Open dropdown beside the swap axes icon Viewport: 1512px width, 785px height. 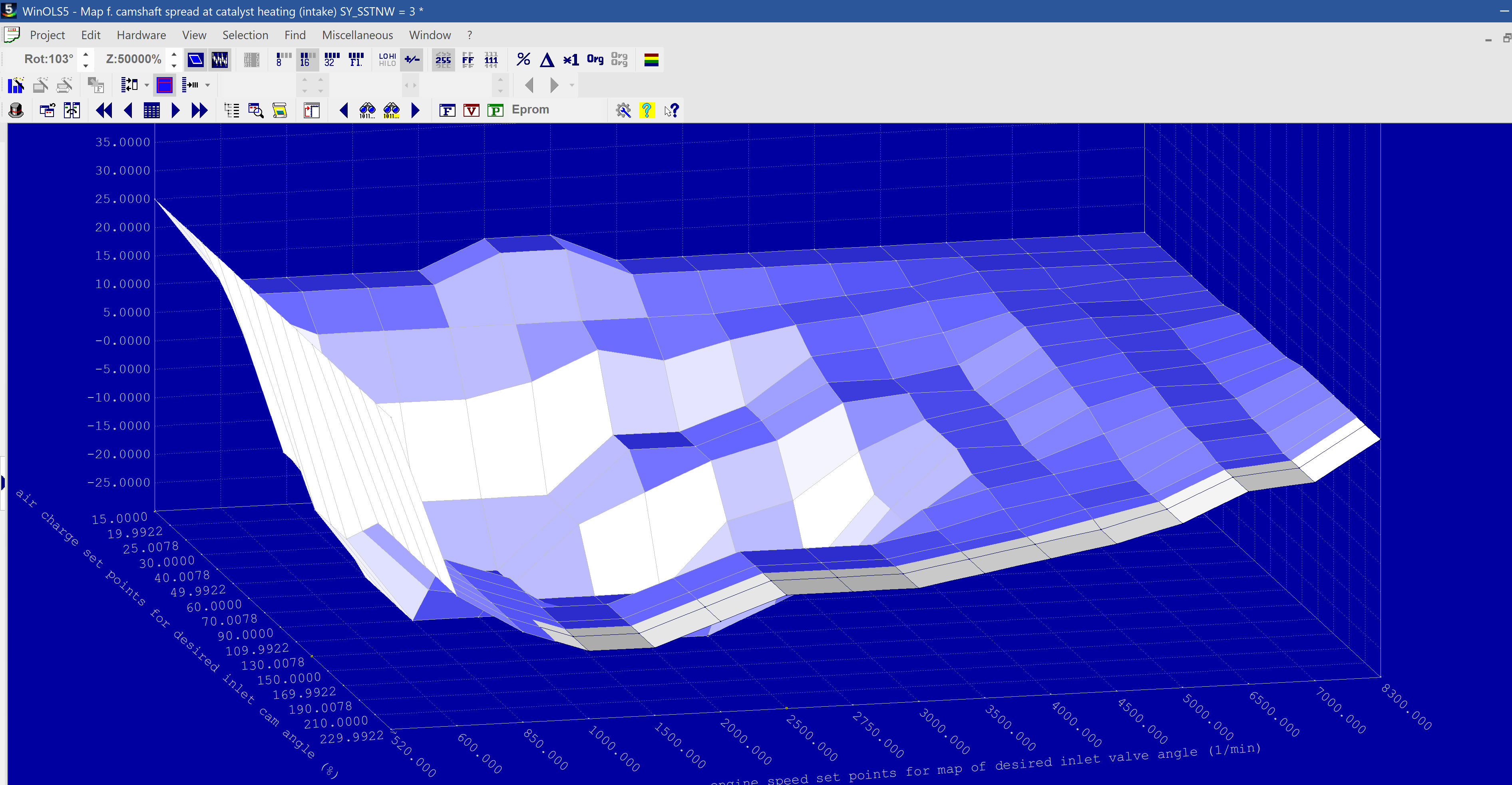click(x=147, y=85)
